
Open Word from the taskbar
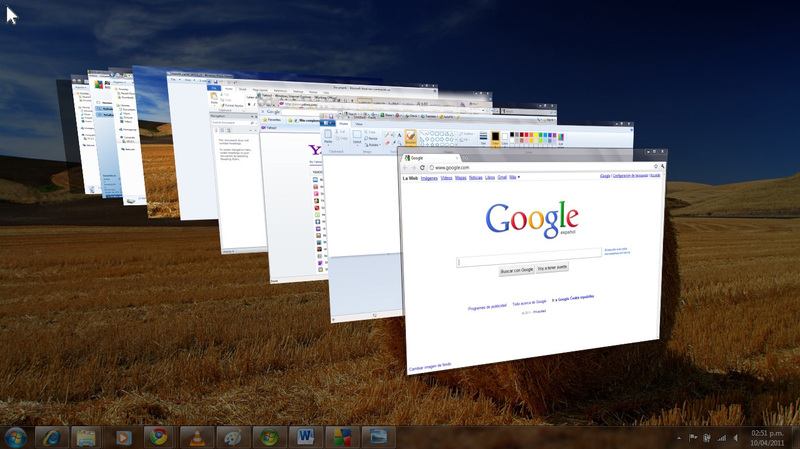306,437
